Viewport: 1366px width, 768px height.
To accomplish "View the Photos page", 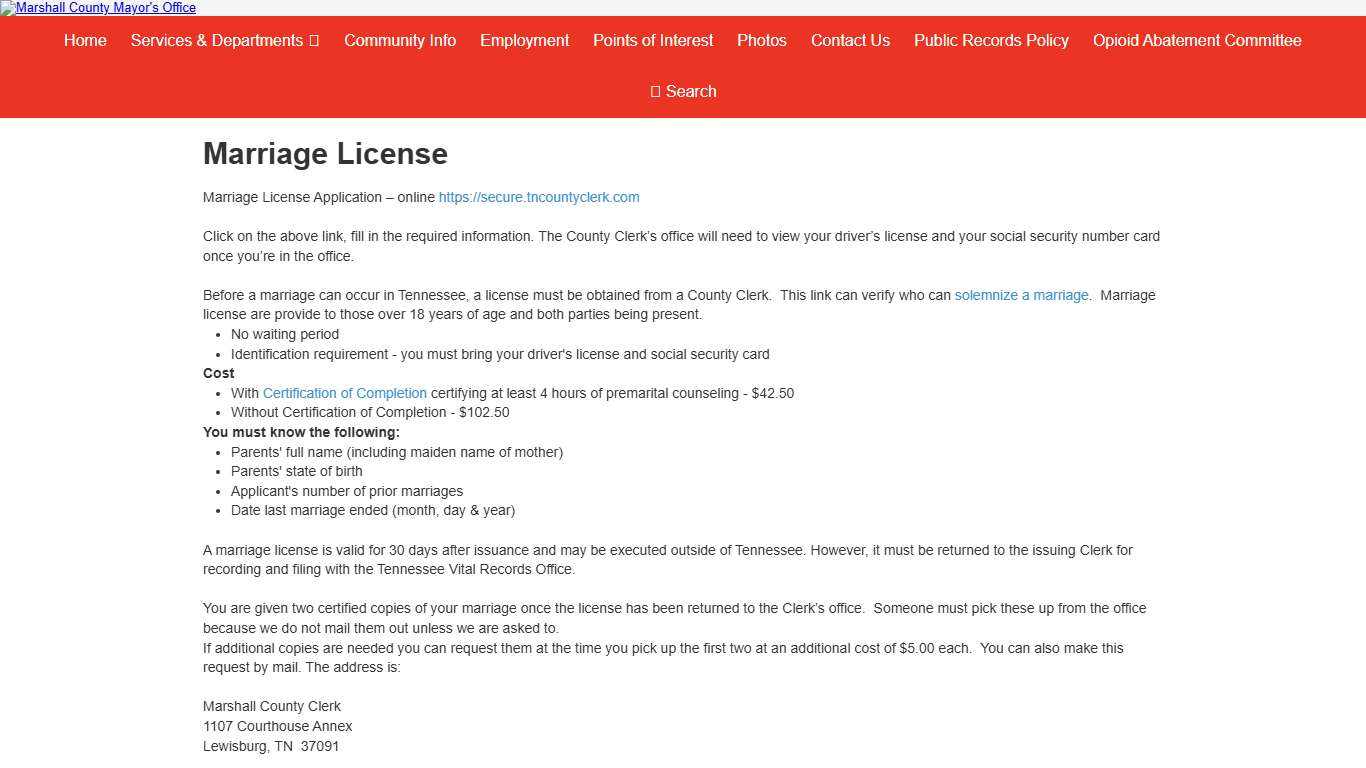I will [x=762, y=41].
